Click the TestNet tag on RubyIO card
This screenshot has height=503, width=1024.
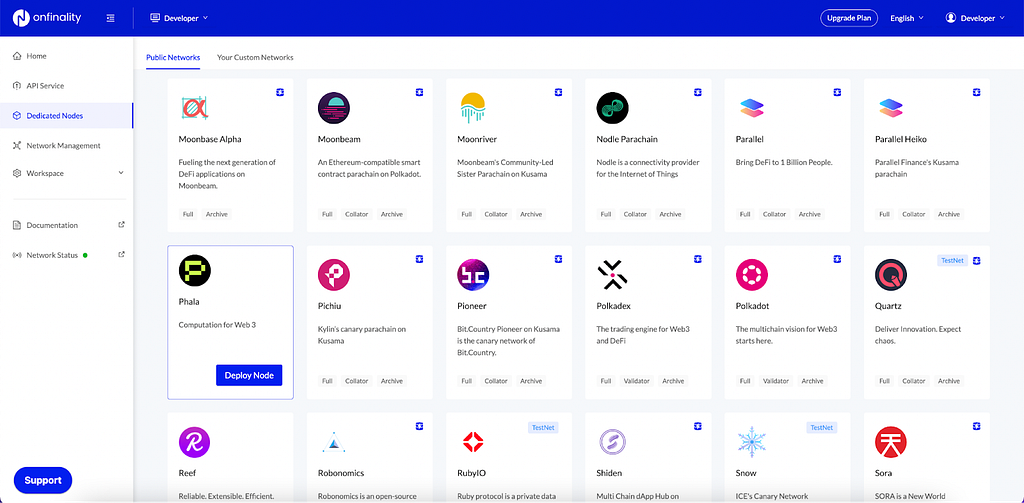click(x=543, y=427)
